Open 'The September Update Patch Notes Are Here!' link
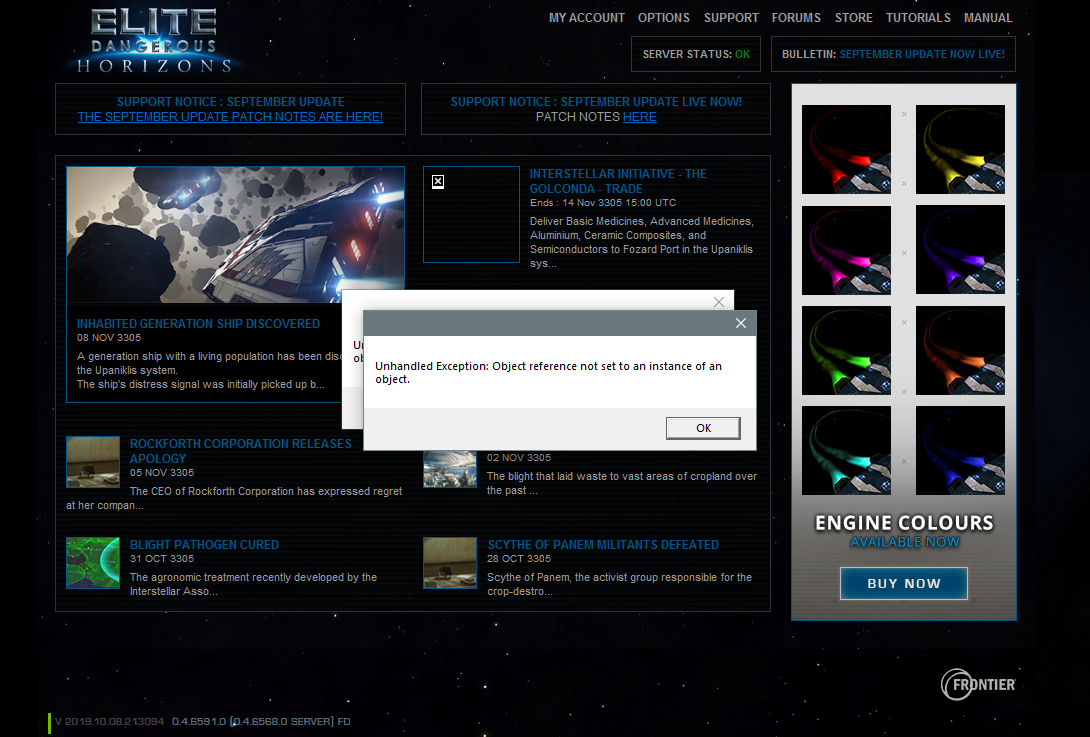1090x737 pixels. (230, 117)
